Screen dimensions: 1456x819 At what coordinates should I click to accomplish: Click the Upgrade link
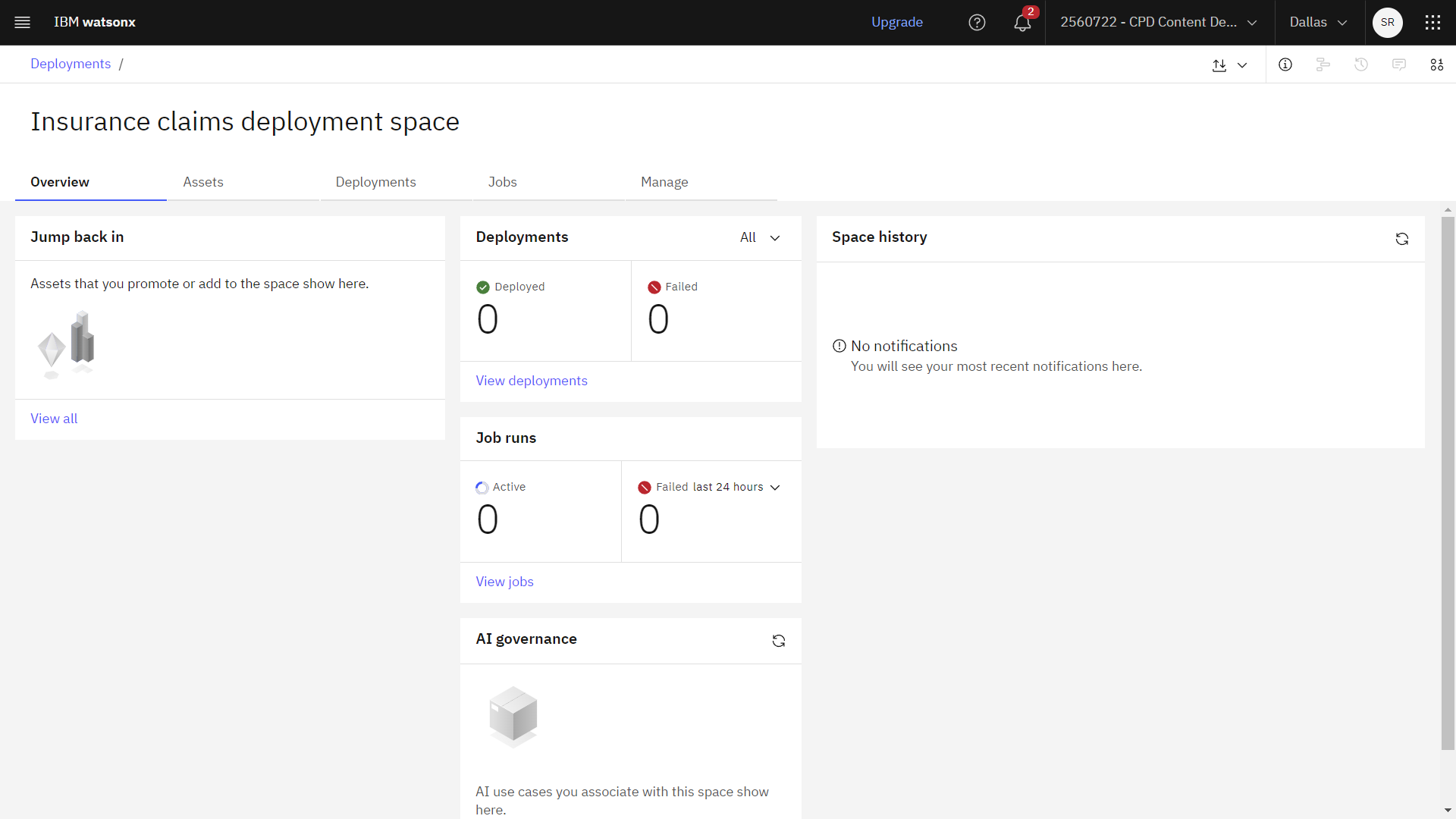pyautogui.click(x=897, y=22)
